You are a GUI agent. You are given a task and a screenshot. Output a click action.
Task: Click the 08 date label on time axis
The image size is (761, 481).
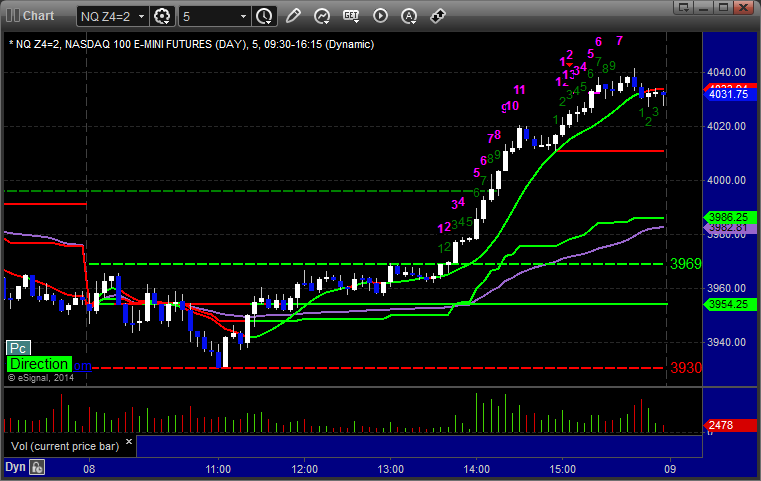point(89,469)
